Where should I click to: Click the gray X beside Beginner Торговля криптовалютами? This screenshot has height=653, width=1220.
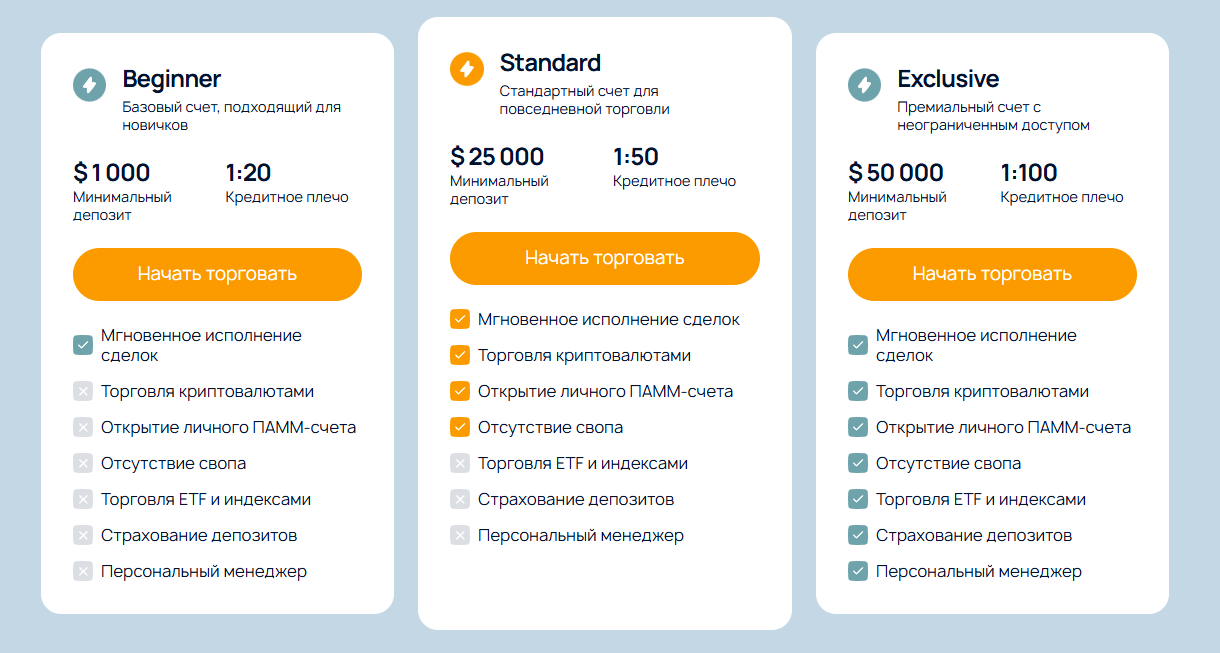coord(83,392)
